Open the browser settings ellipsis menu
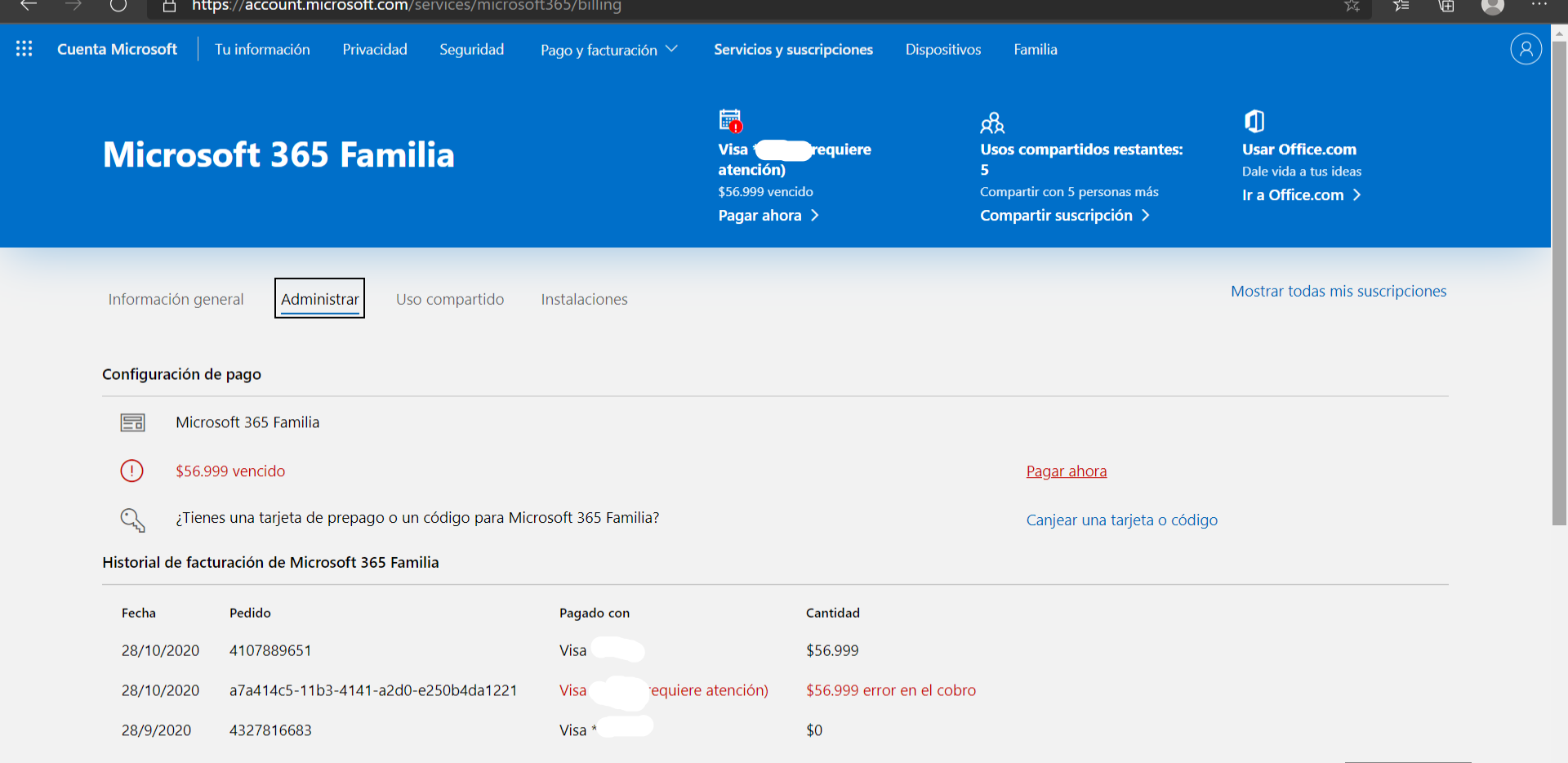 point(1539,5)
